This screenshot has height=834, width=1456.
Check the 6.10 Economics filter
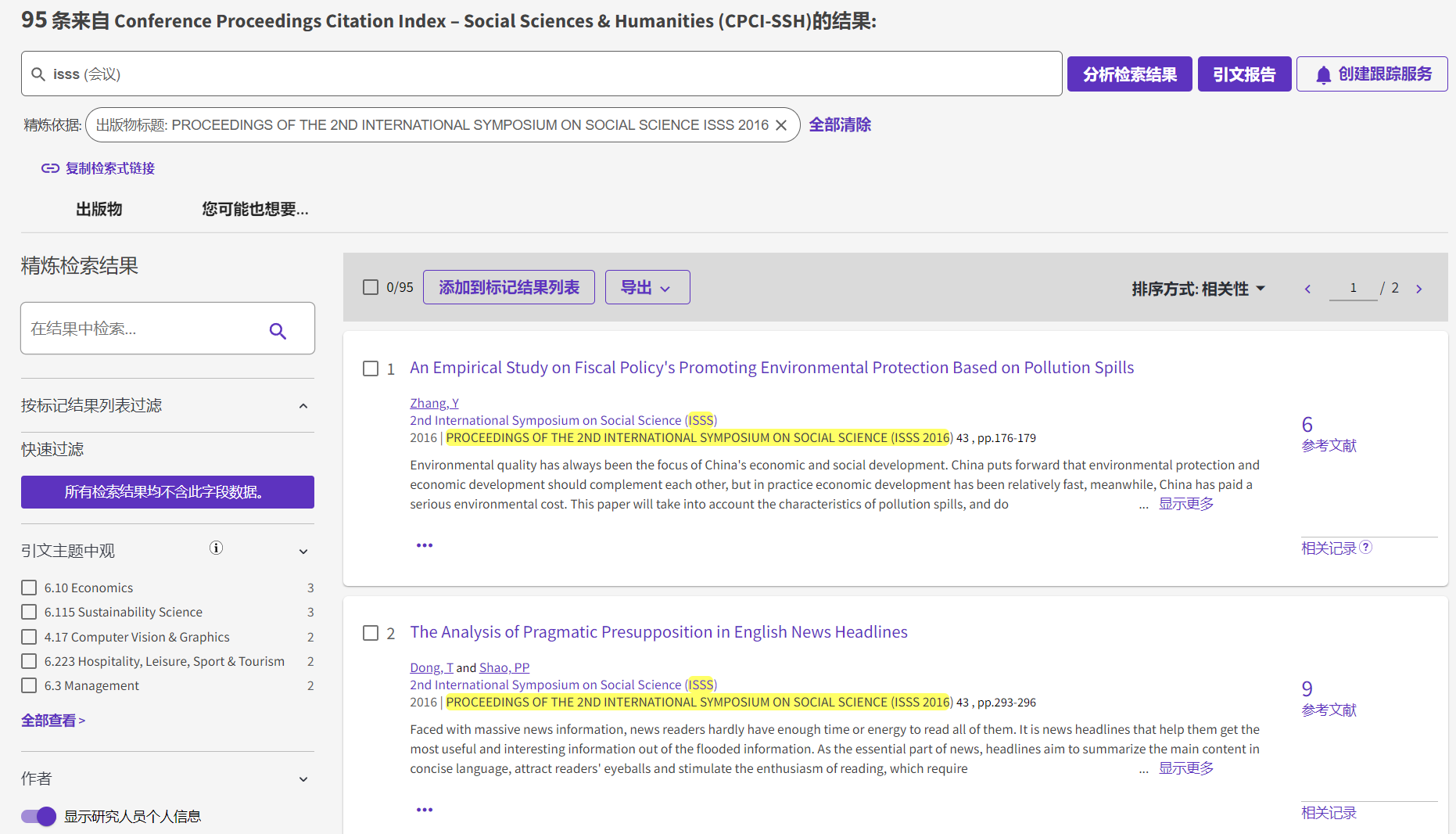(x=29, y=588)
